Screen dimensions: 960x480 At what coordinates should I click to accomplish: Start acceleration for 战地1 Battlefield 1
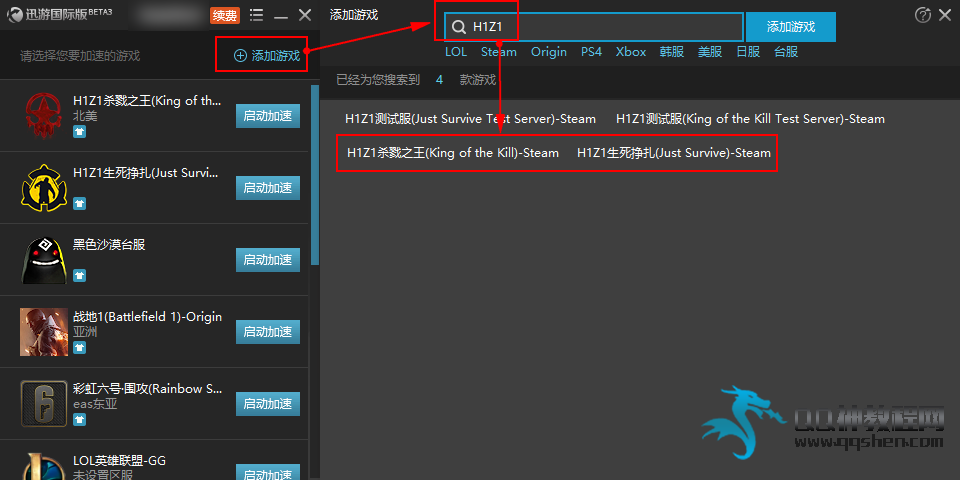point(268,332)
